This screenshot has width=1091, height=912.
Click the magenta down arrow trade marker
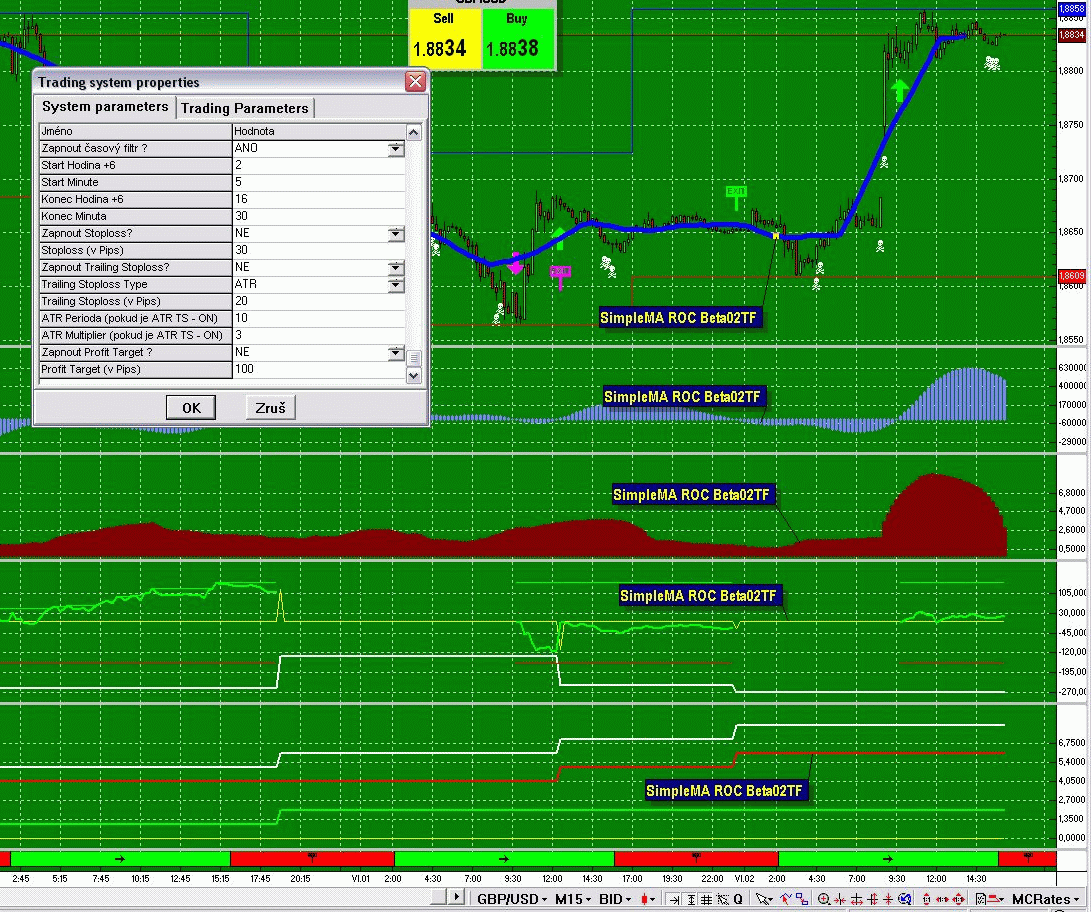pyautogui.click(x=516, y=264)
